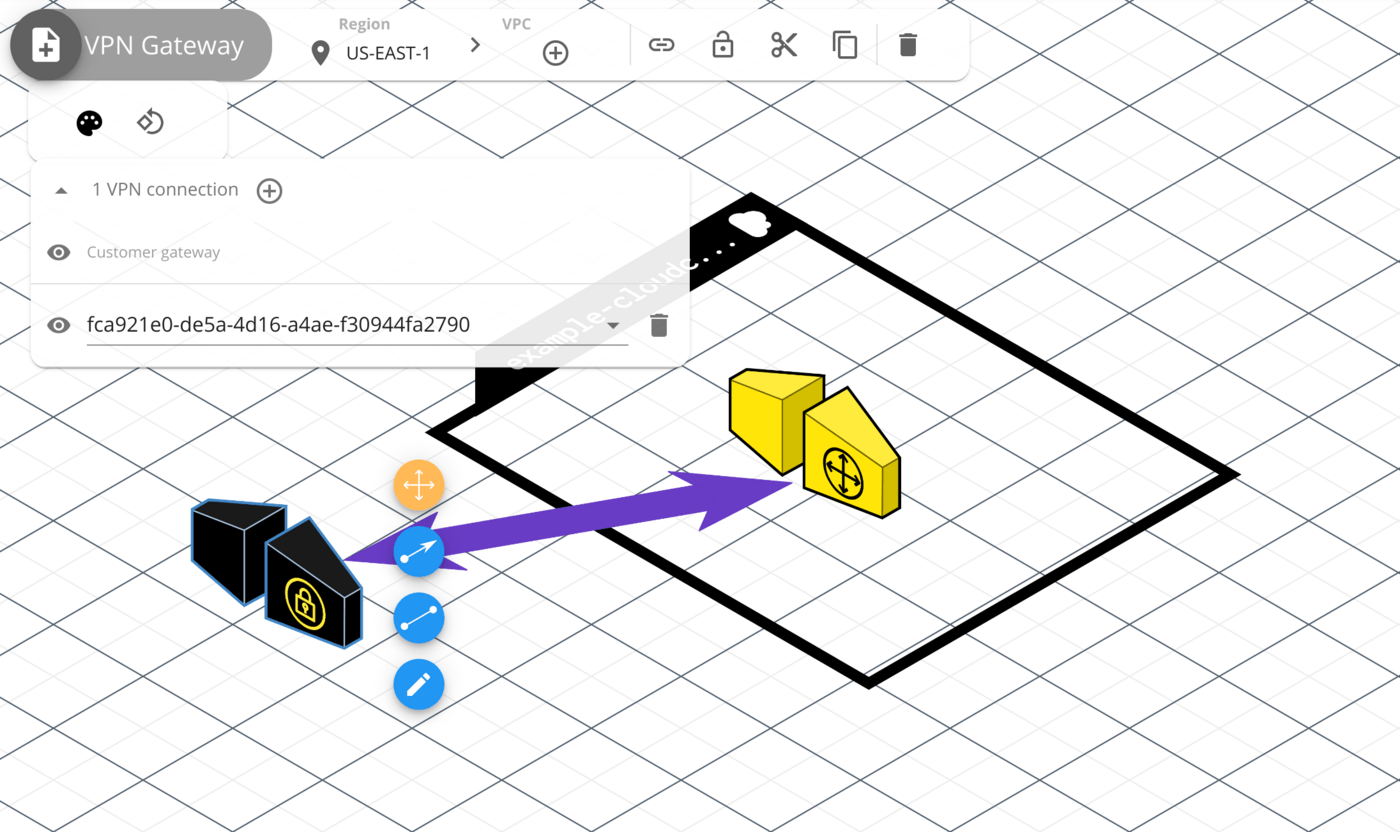Click the Customer gateway label
Image resolution: width=1400 pixels, height=832 pixels.
(x=153, y=253)
